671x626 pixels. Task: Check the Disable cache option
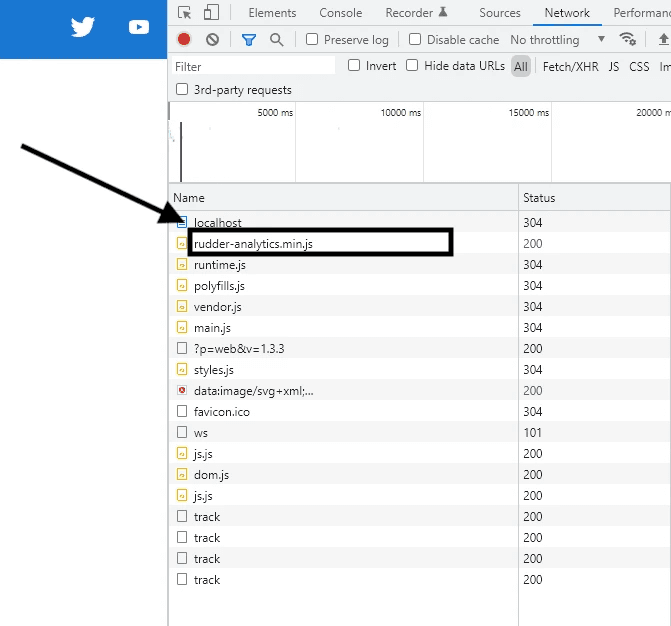tap(415, 40)
